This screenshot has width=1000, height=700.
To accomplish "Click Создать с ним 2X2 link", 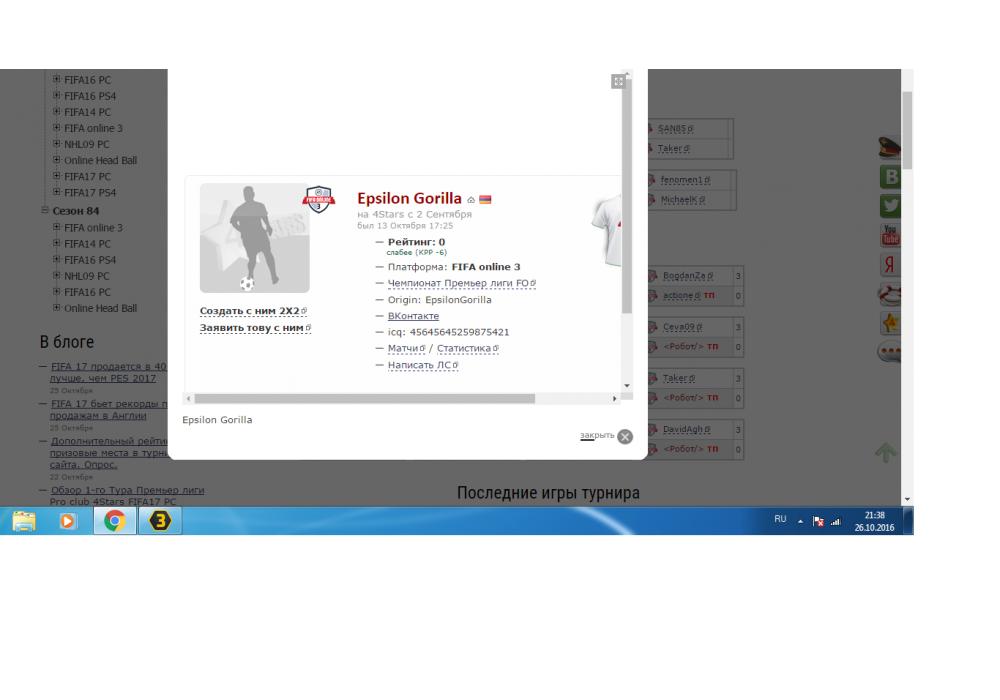I will (251, 311).
